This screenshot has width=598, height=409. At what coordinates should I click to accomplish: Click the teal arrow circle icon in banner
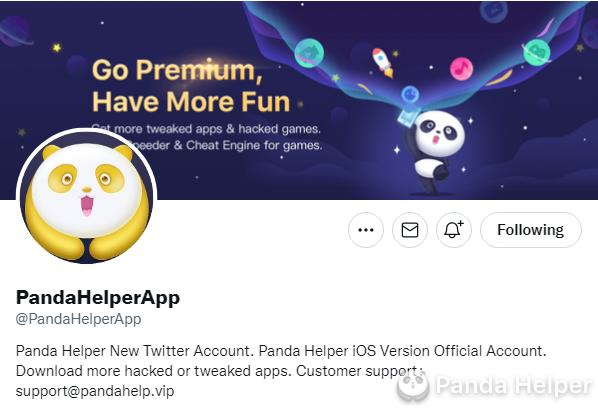pyautogui.click(x=309, y=53)
